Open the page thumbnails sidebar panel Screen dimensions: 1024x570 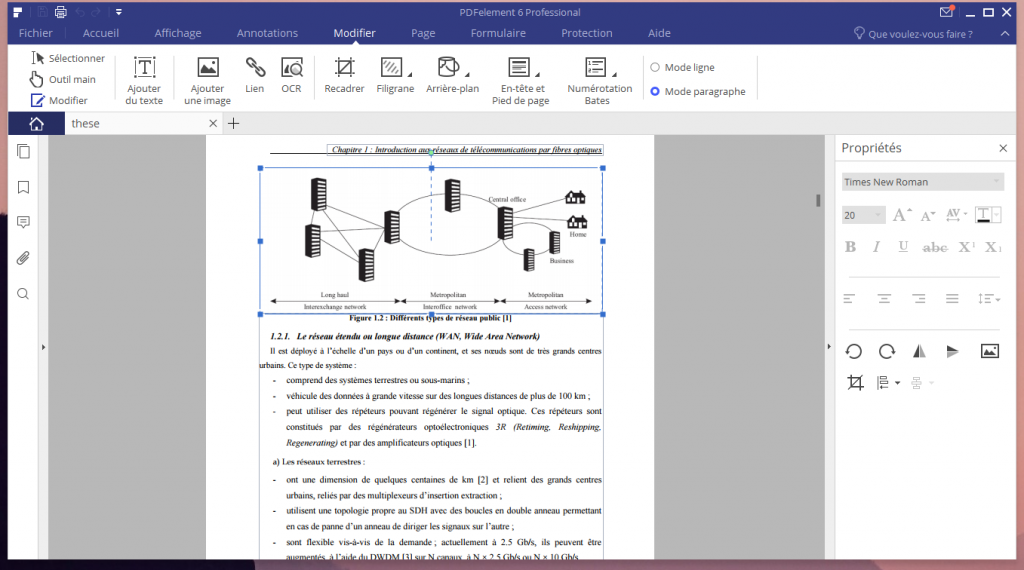pos(24,151)
